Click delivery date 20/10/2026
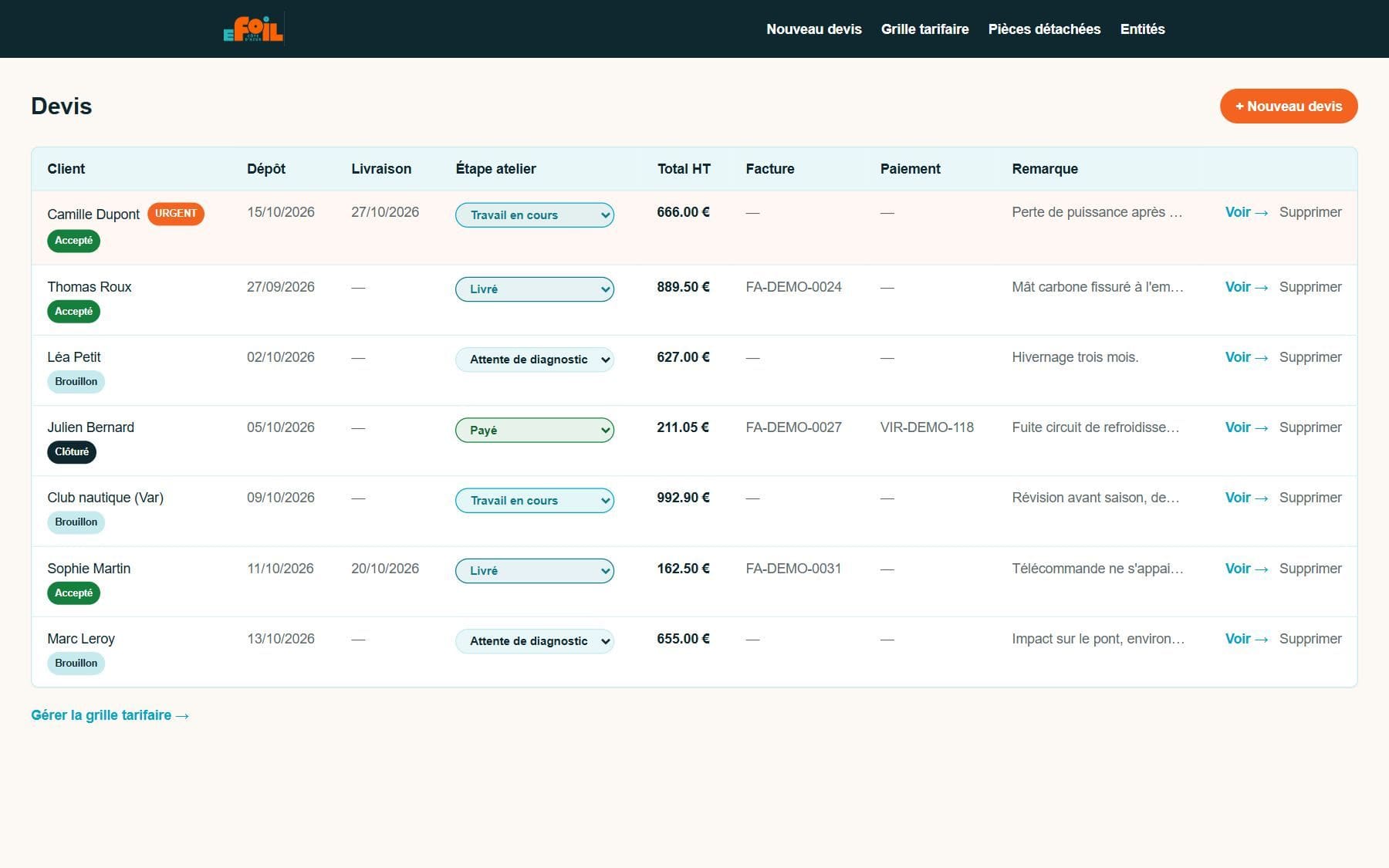 [385, 569]
